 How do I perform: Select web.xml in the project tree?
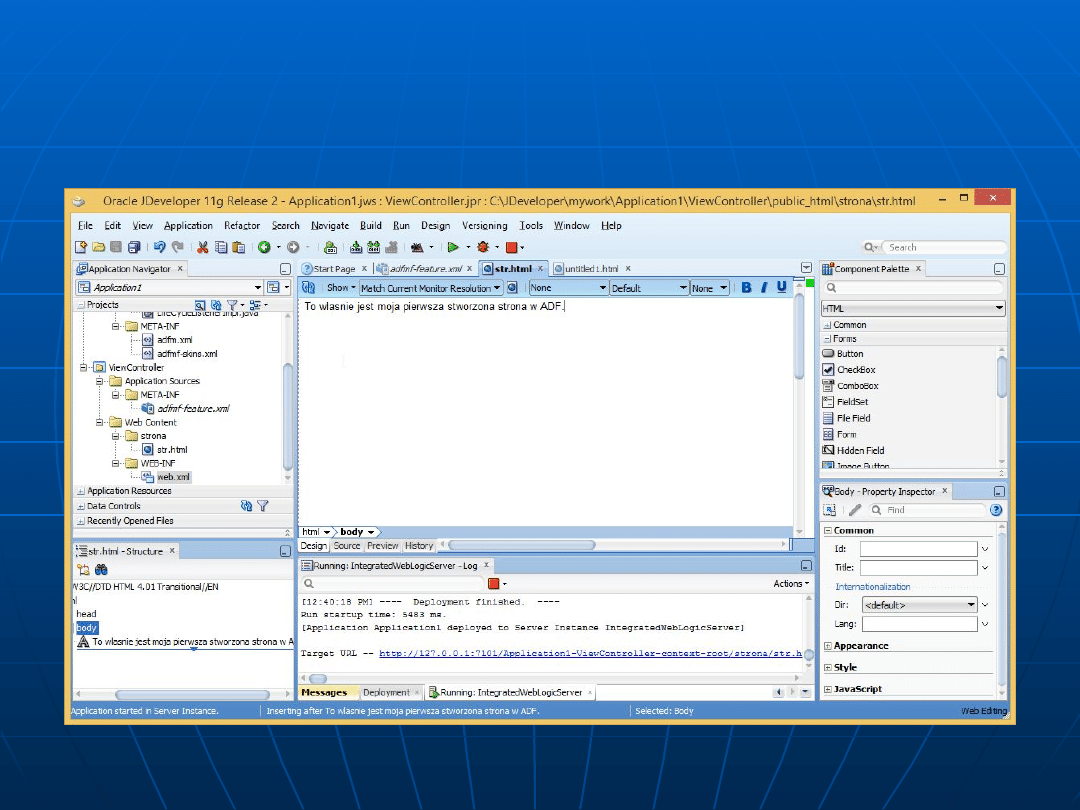point(174,477)
